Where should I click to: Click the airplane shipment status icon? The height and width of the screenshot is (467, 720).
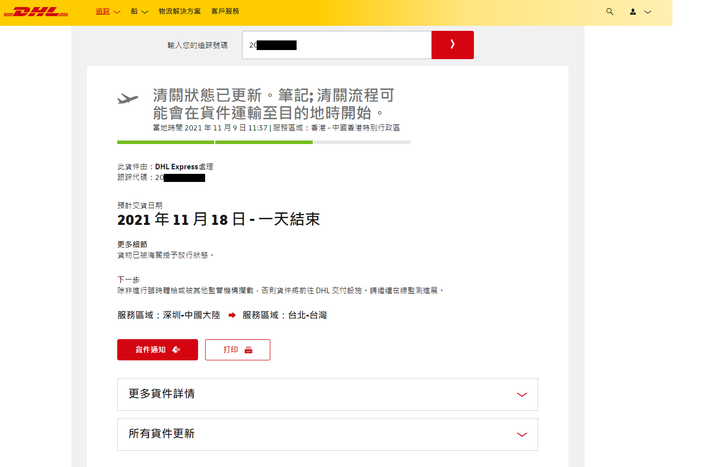tap(127, 98)
